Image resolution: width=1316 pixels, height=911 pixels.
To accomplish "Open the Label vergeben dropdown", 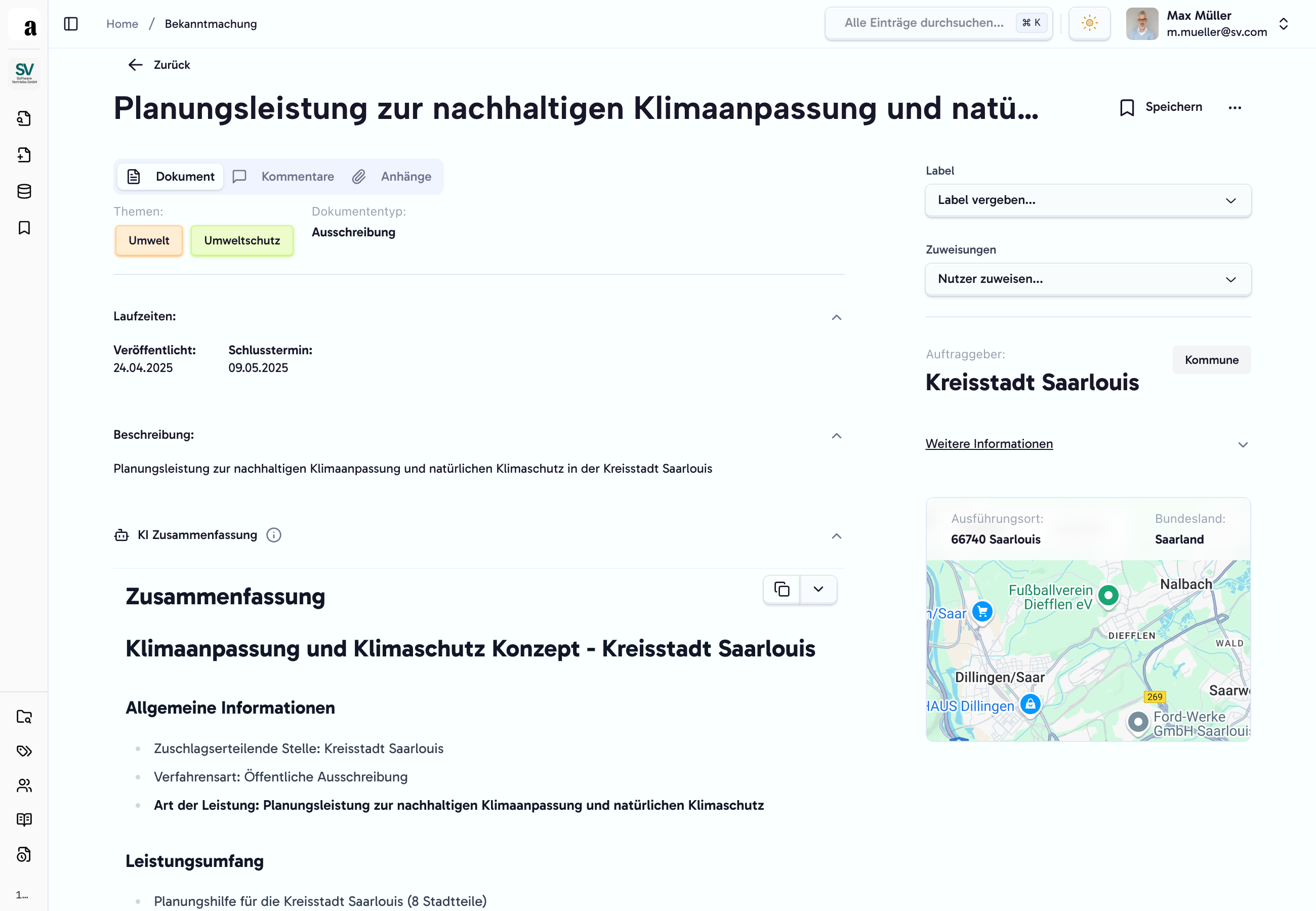I will point(1087,200).
